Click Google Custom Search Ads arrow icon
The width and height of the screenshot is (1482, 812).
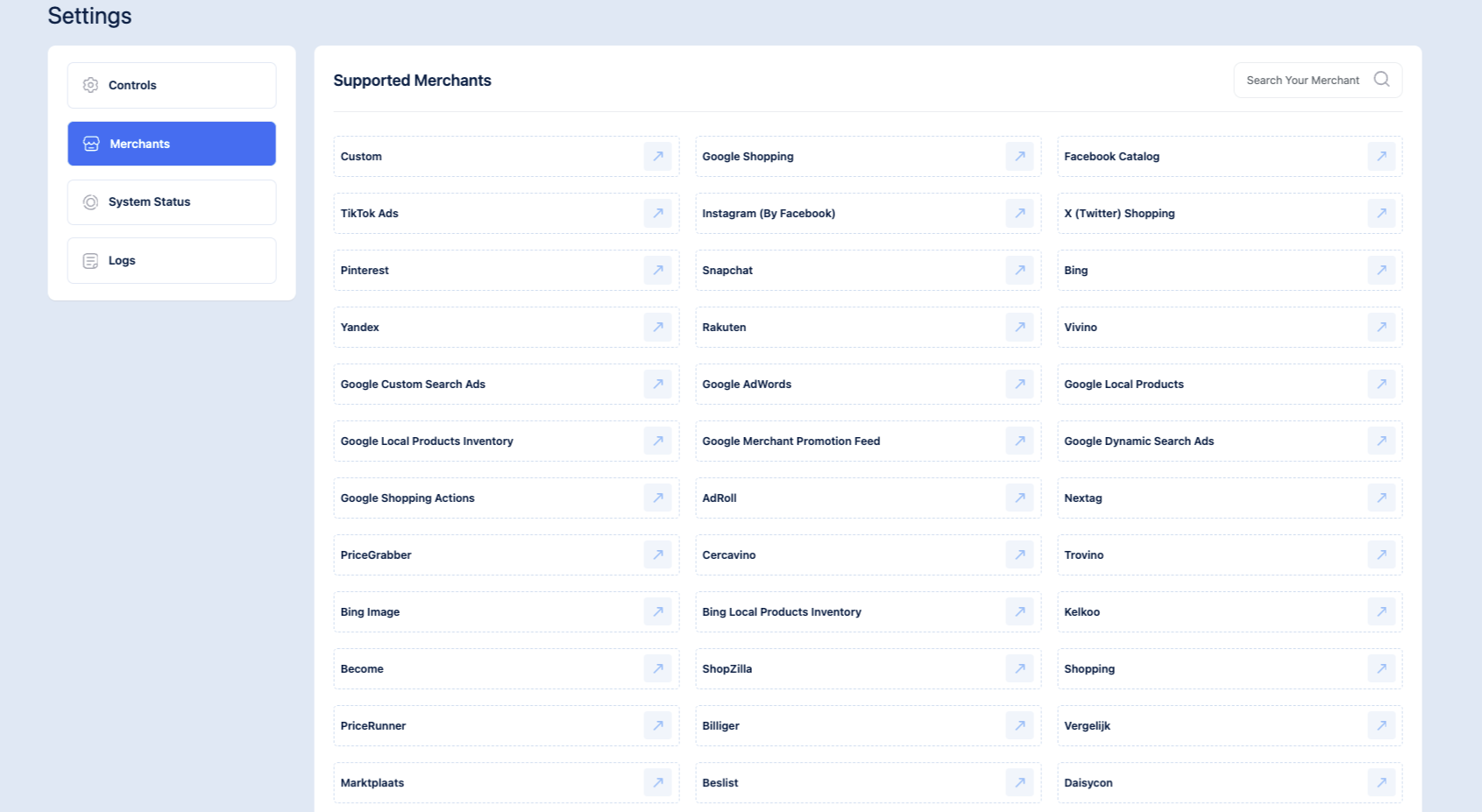coord(657,384)
